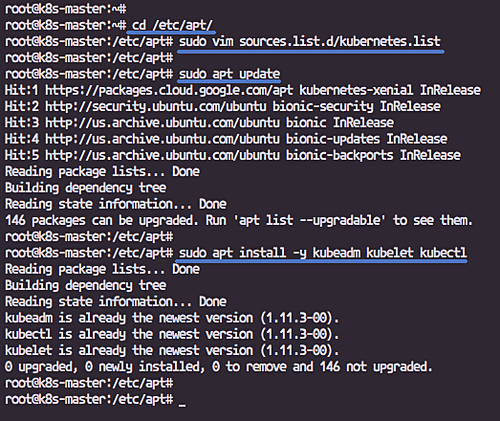Click the '0 upgraded, 0 newly installed' summary line
500x421 pixels.
coord(219,367)
